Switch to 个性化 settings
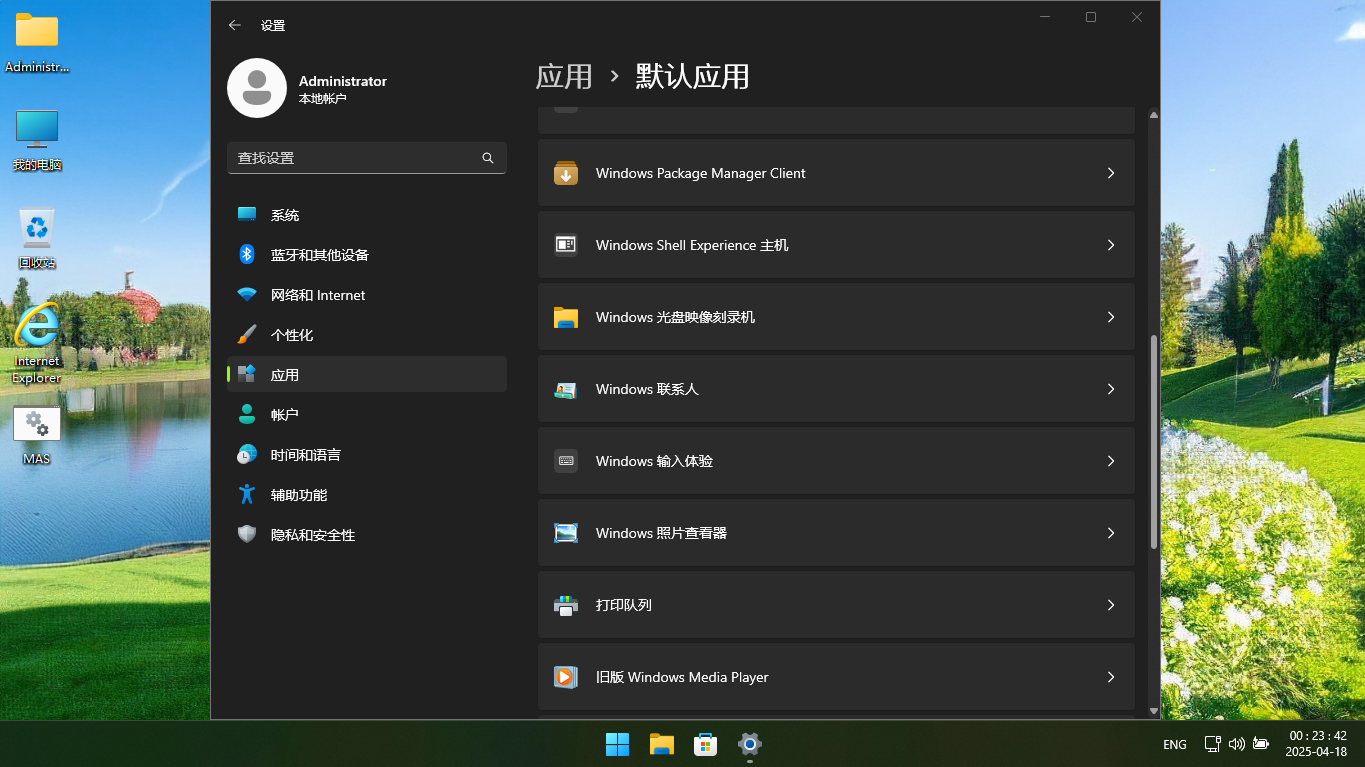This screenshot has width=1365, height=767. 367,335
